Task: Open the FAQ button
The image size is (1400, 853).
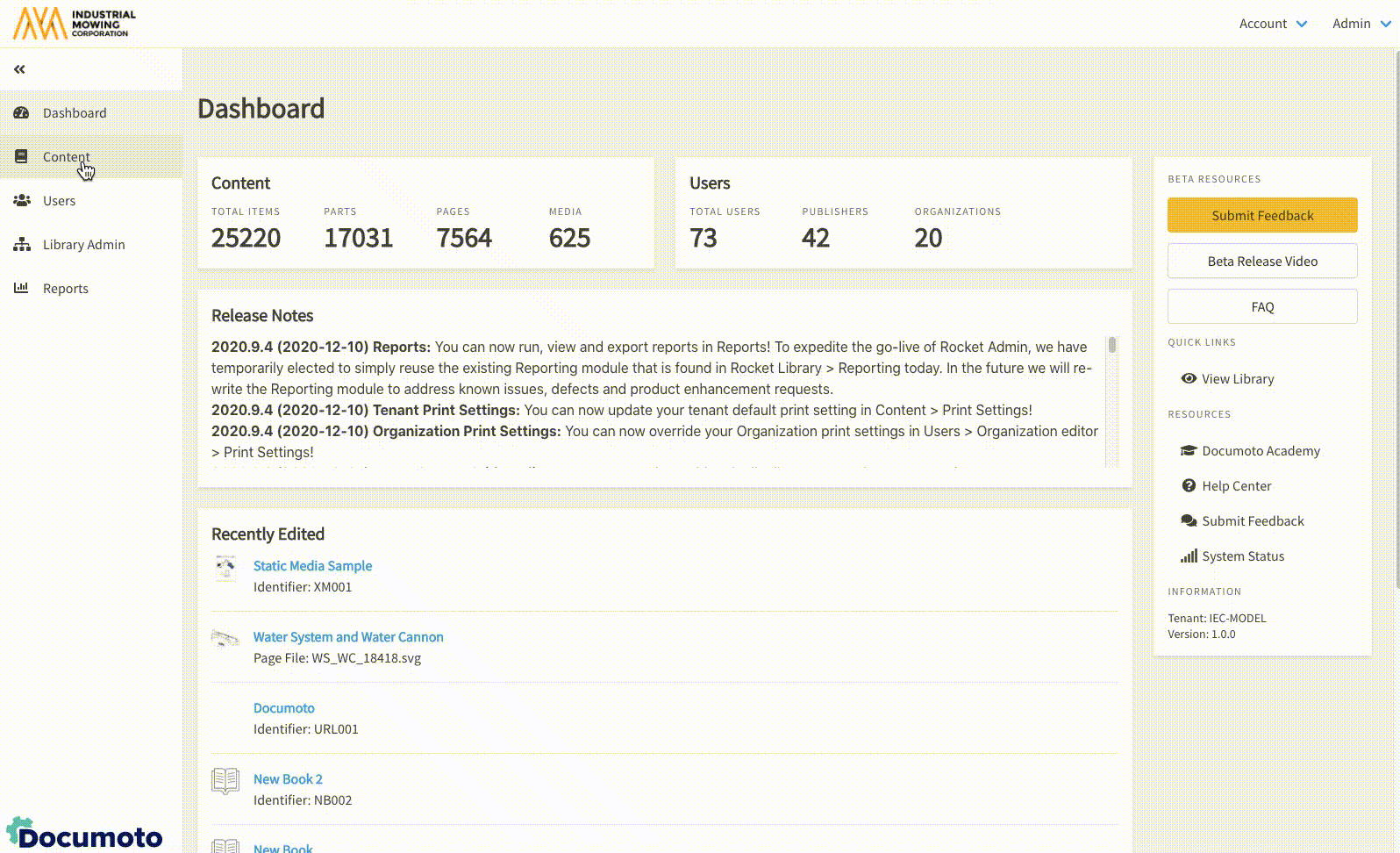Action: click(x=1261, y=306)
